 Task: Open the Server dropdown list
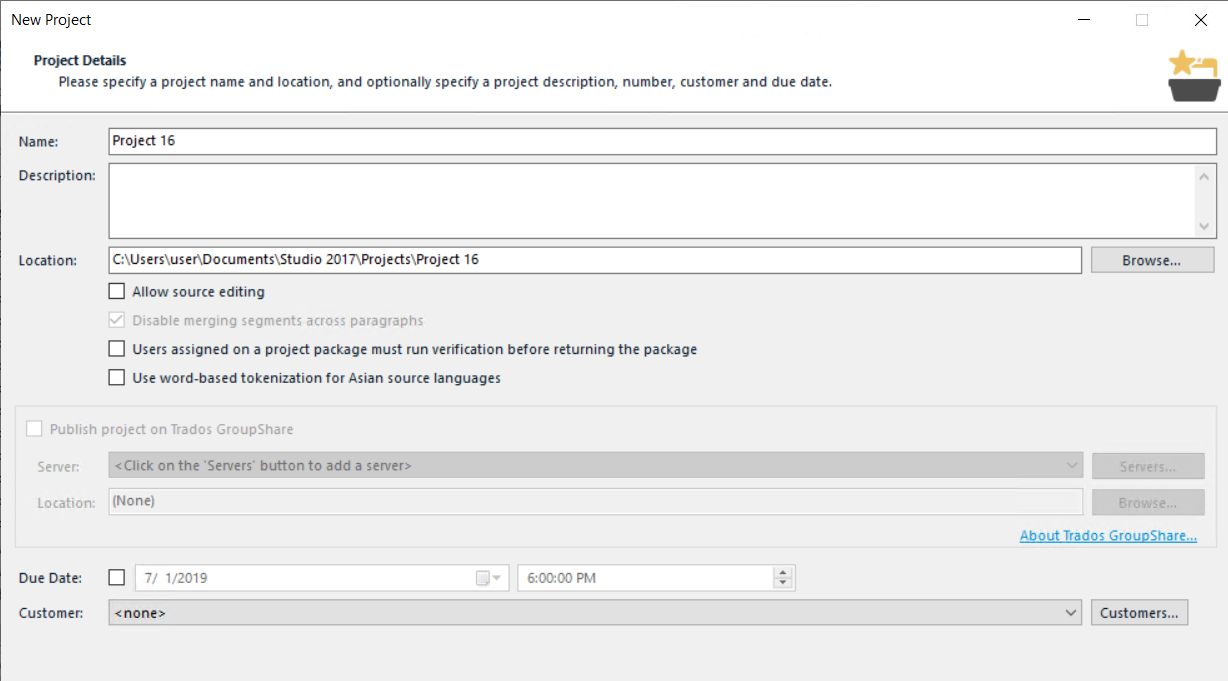(595, 465)
